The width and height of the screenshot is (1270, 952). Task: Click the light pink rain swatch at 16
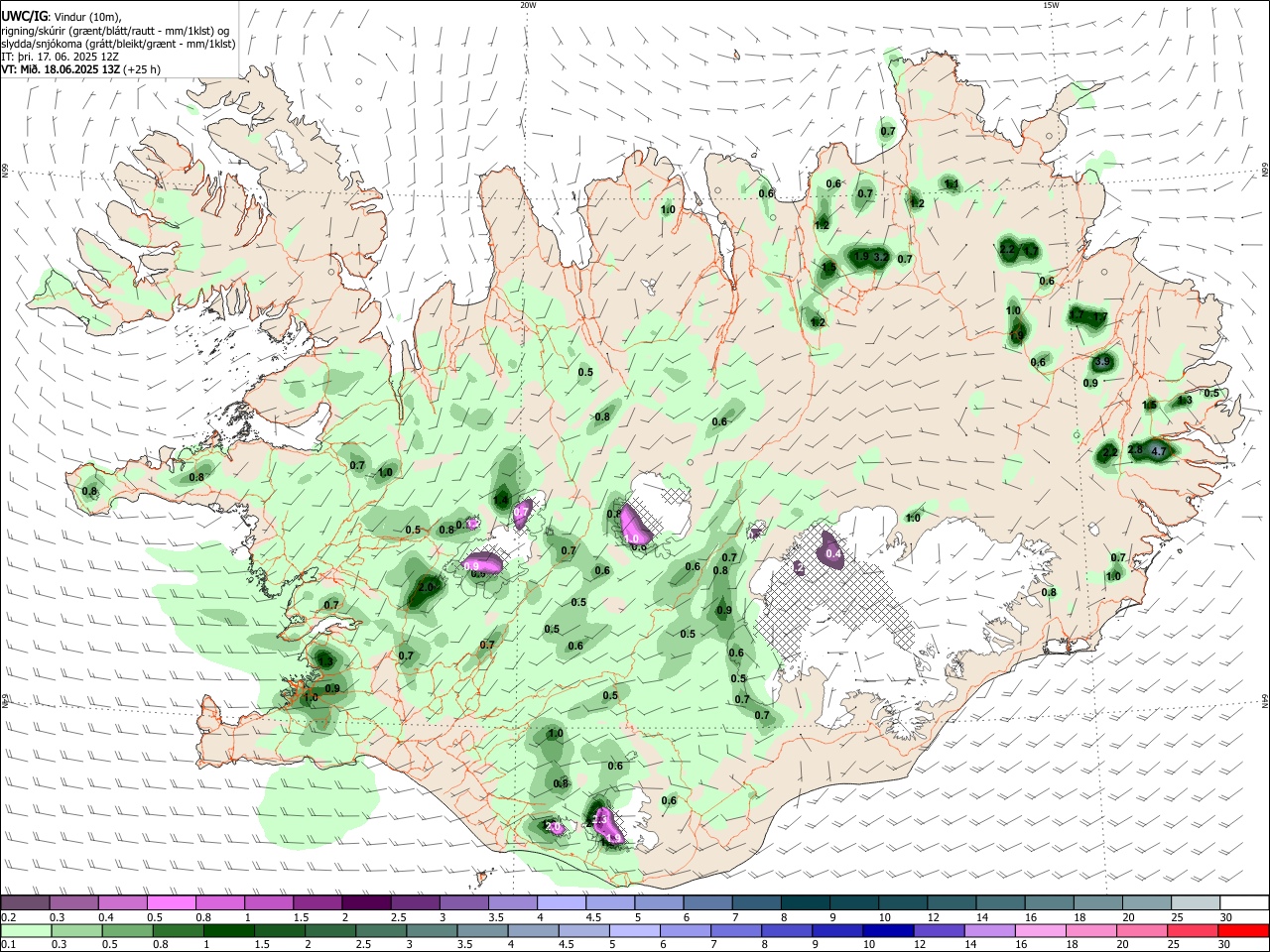click(1039, 930)
